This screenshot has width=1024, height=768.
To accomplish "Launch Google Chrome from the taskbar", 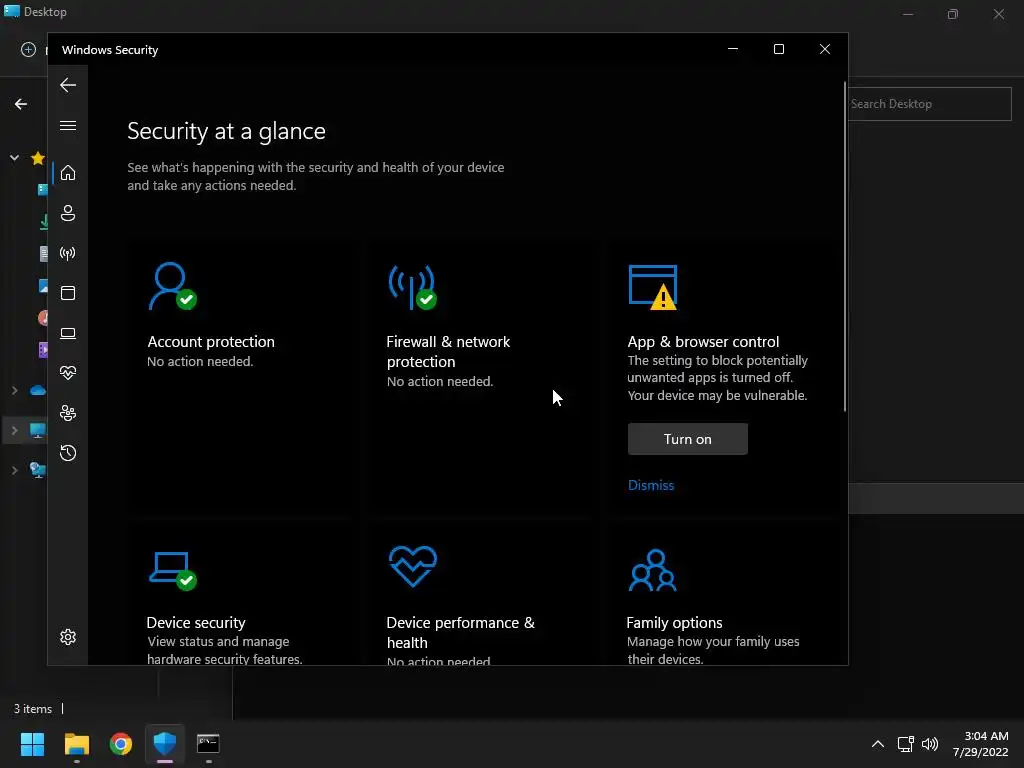I will click(121, 744).
